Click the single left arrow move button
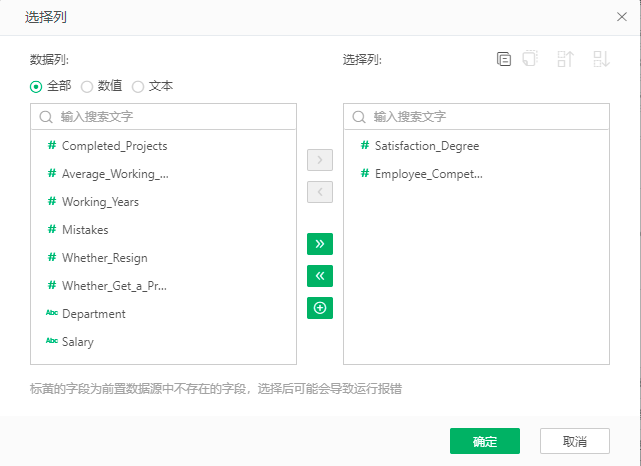The width and height of the screenshot is (641, 466). point(320,192)
